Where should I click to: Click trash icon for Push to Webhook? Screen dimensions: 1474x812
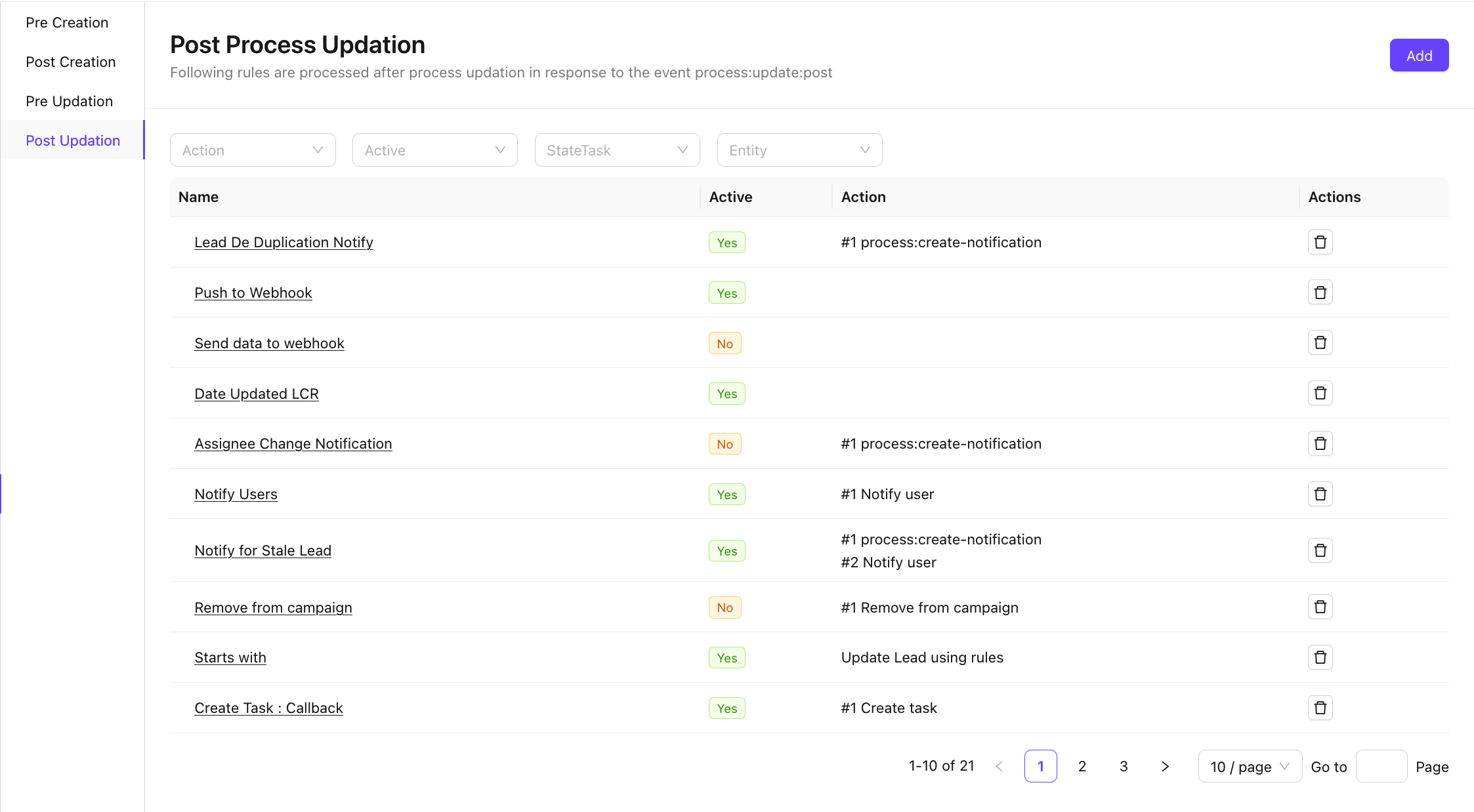[x=1320, y=293]
